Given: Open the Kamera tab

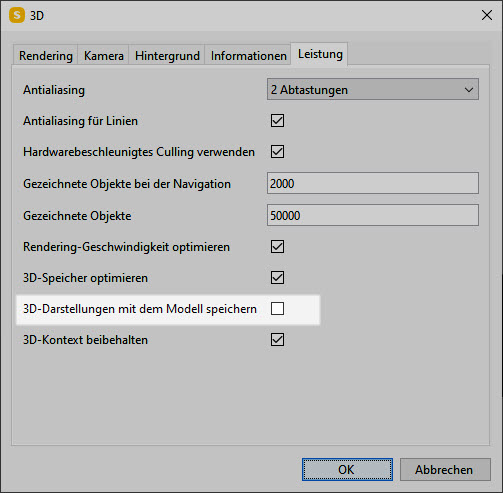Looking at the screenshot, I should coord(104,55).
